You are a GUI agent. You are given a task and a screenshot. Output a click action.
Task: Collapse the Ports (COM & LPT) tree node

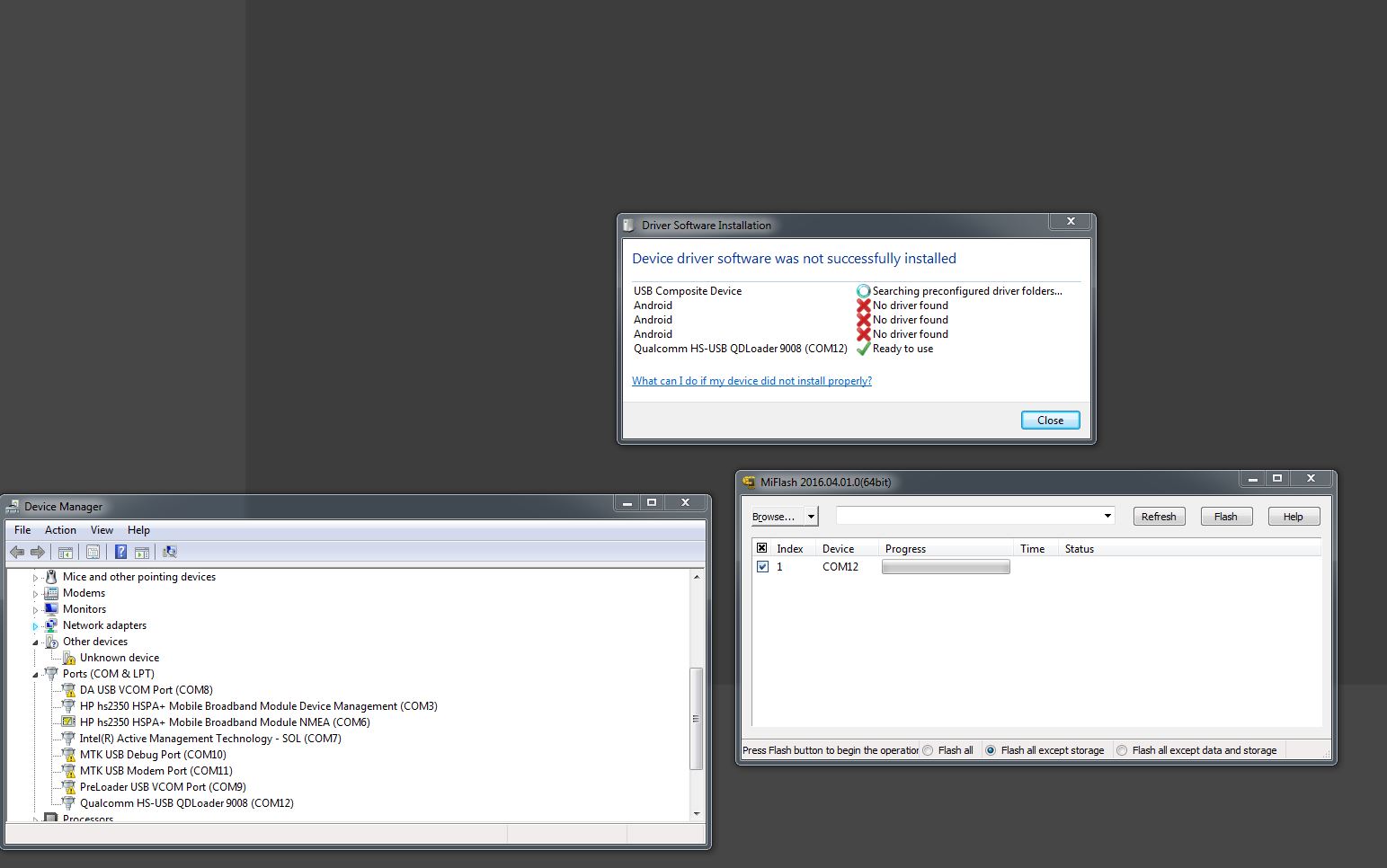click(36, 674)
